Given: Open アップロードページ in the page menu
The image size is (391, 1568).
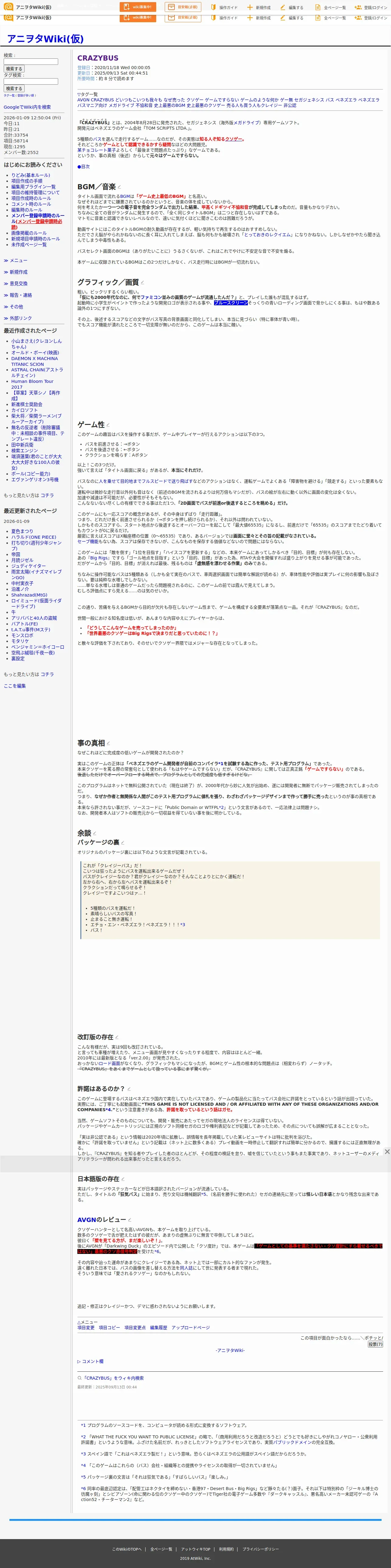Looking at the screenshot, I should pyautogui.click(x=191, y=1328).
